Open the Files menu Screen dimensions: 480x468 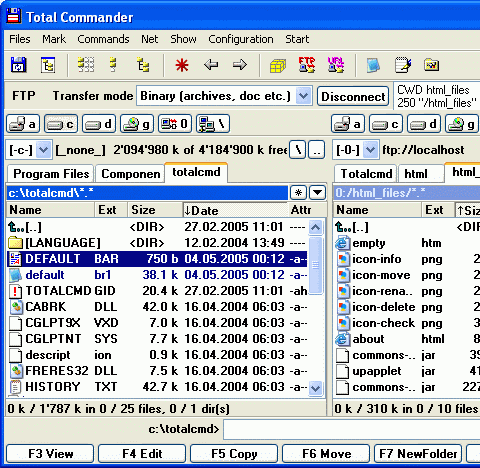pyautogui.click(x=20, y=39)
